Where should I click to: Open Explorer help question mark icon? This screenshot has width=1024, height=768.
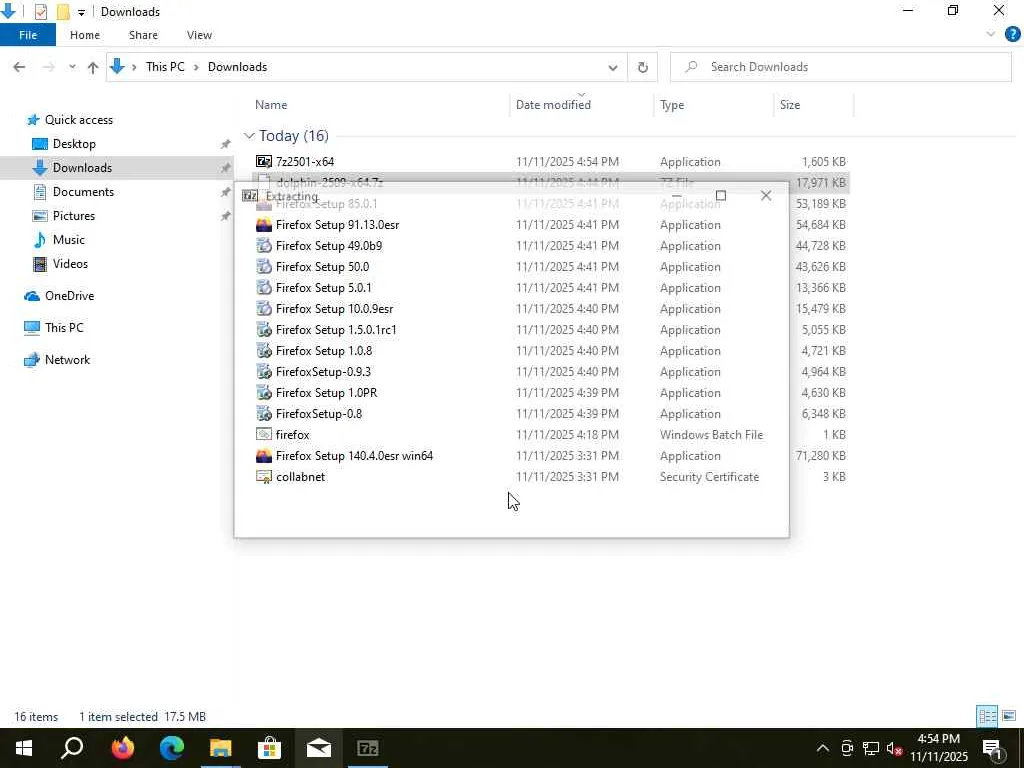(1012, 35)
